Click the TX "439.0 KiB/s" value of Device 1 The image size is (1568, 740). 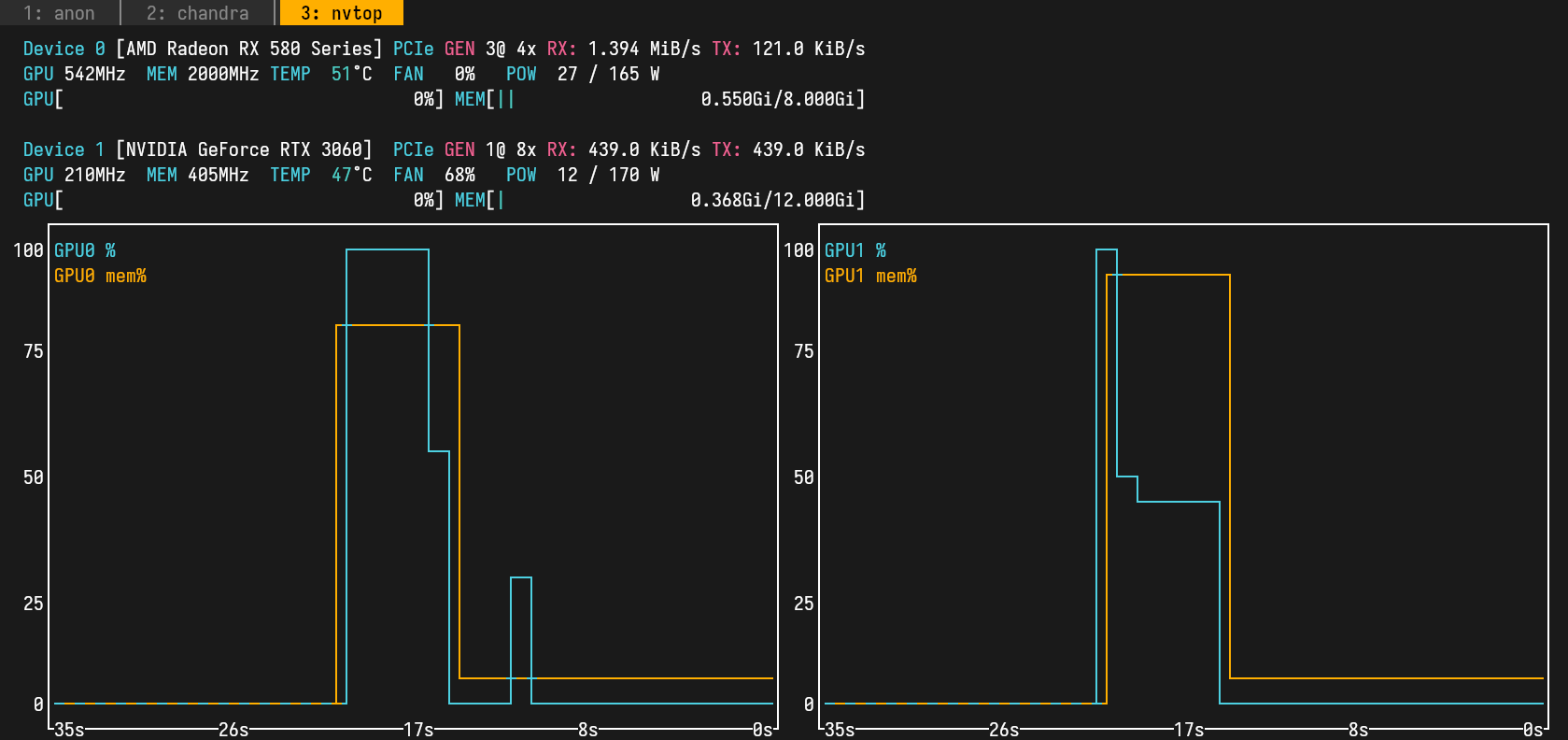click(809, 149)
